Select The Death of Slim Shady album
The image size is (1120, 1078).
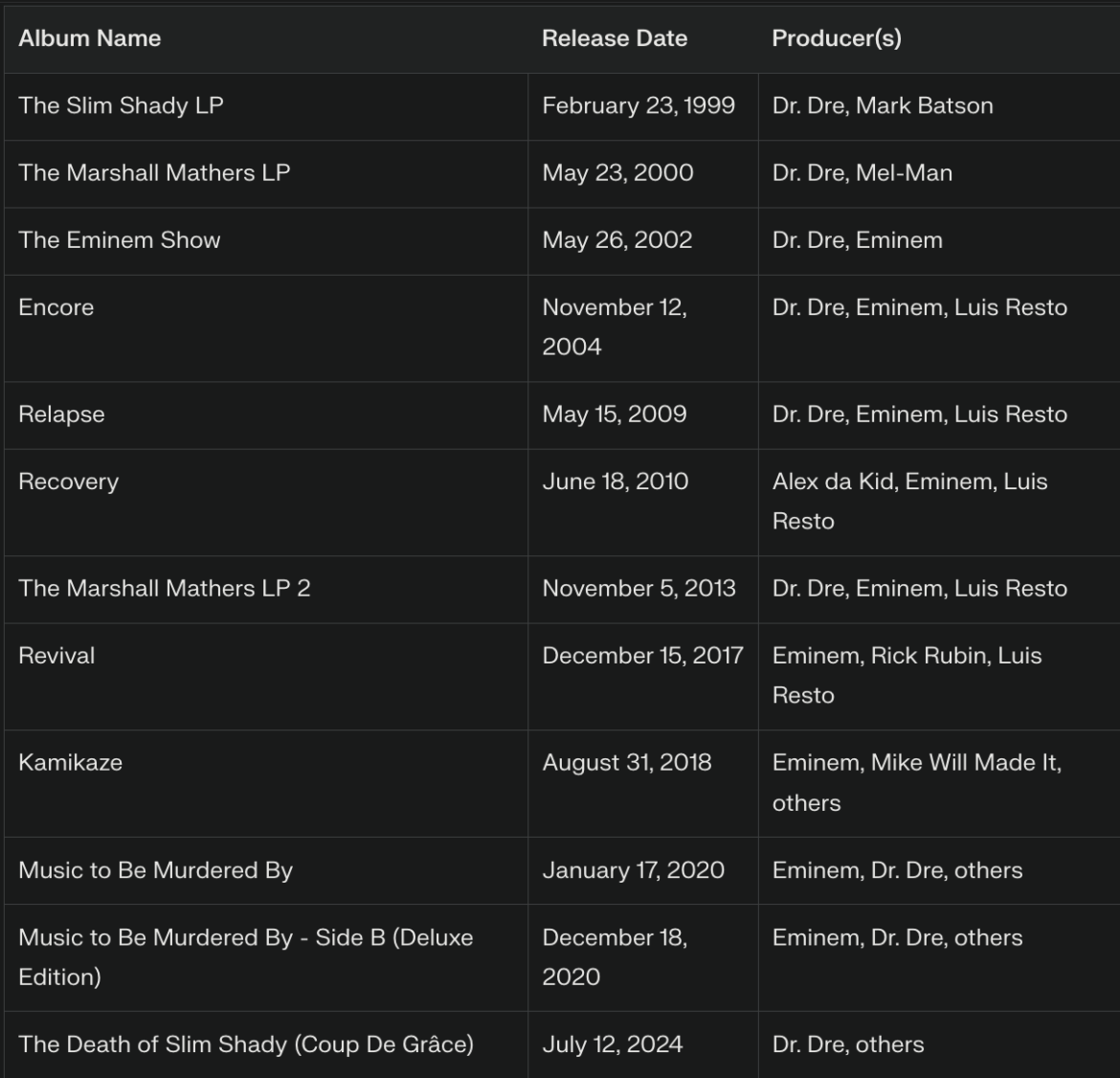(x=246, y=1044)
